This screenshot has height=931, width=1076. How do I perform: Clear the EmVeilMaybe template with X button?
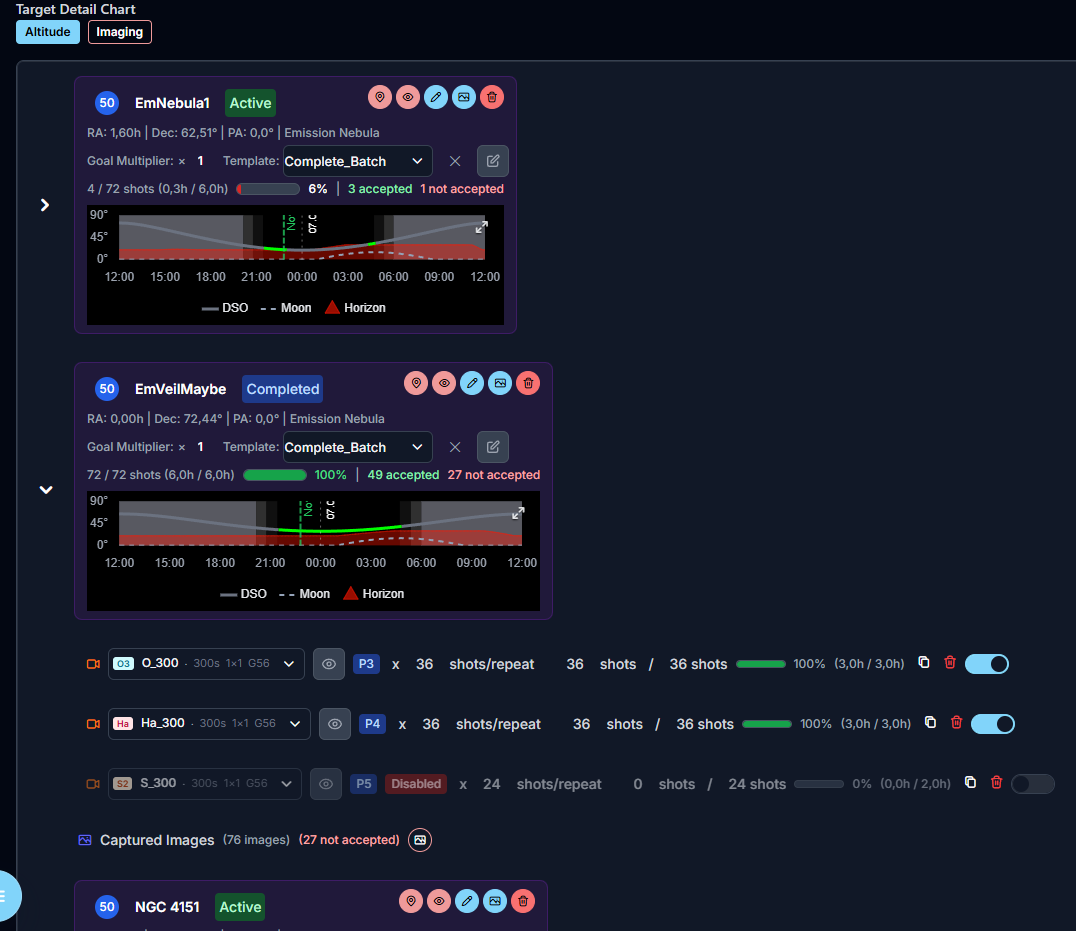coord(455,447)
